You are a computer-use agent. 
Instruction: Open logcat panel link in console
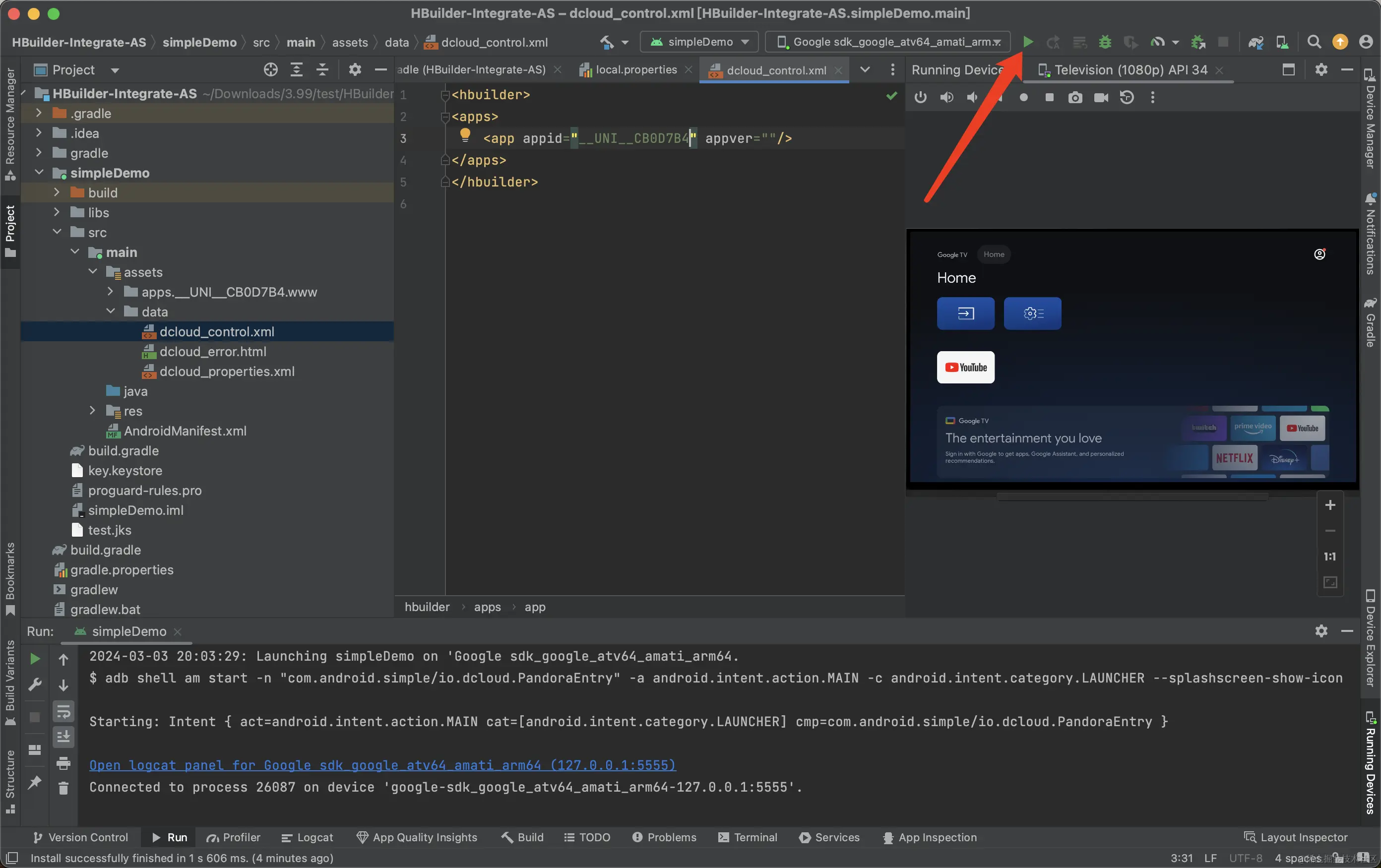click(382, 765)
